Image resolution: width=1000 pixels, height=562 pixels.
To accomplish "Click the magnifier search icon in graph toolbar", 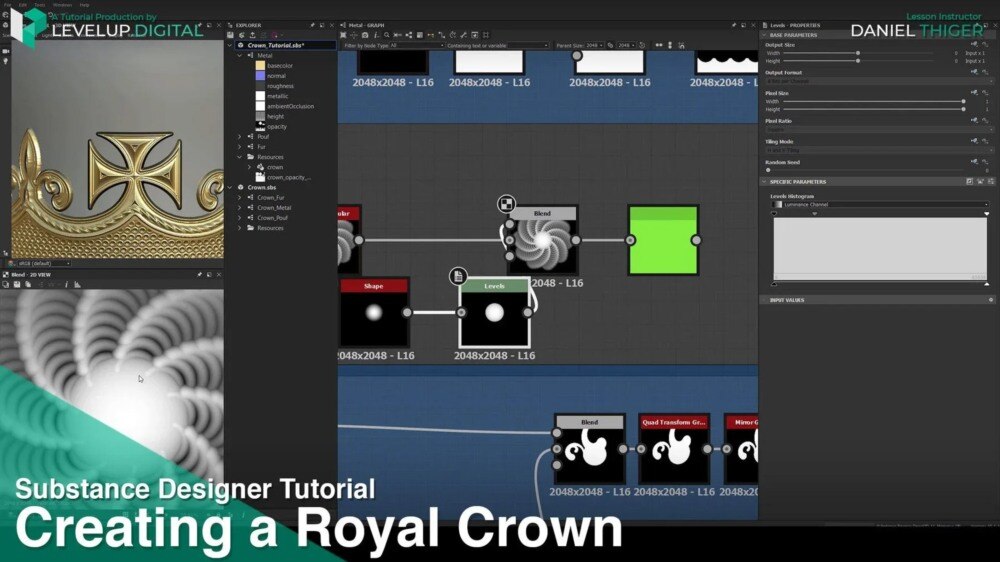I will click(386, 35).
